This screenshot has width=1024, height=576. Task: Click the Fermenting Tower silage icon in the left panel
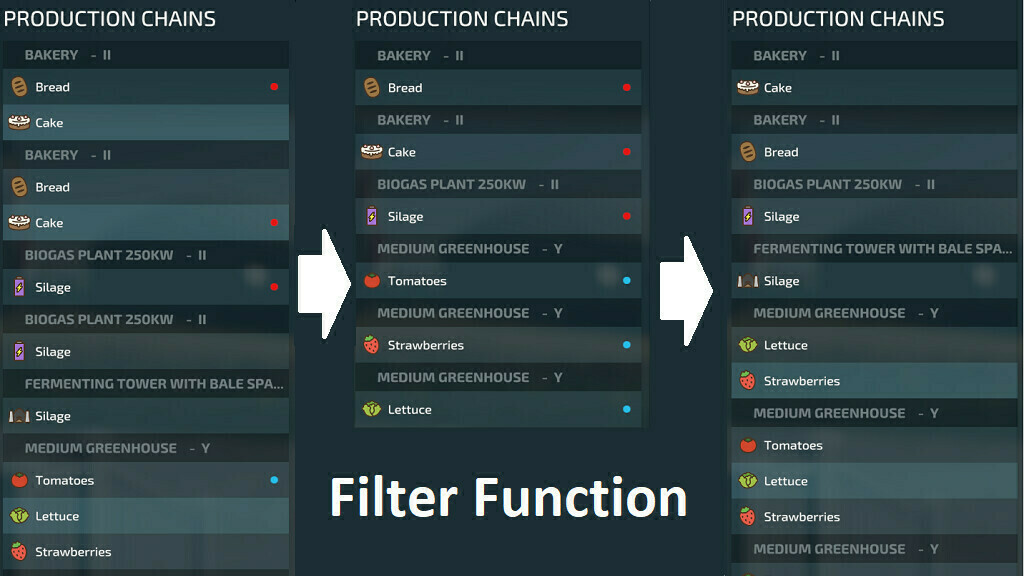pyautogui.click(x=19, y=416)
